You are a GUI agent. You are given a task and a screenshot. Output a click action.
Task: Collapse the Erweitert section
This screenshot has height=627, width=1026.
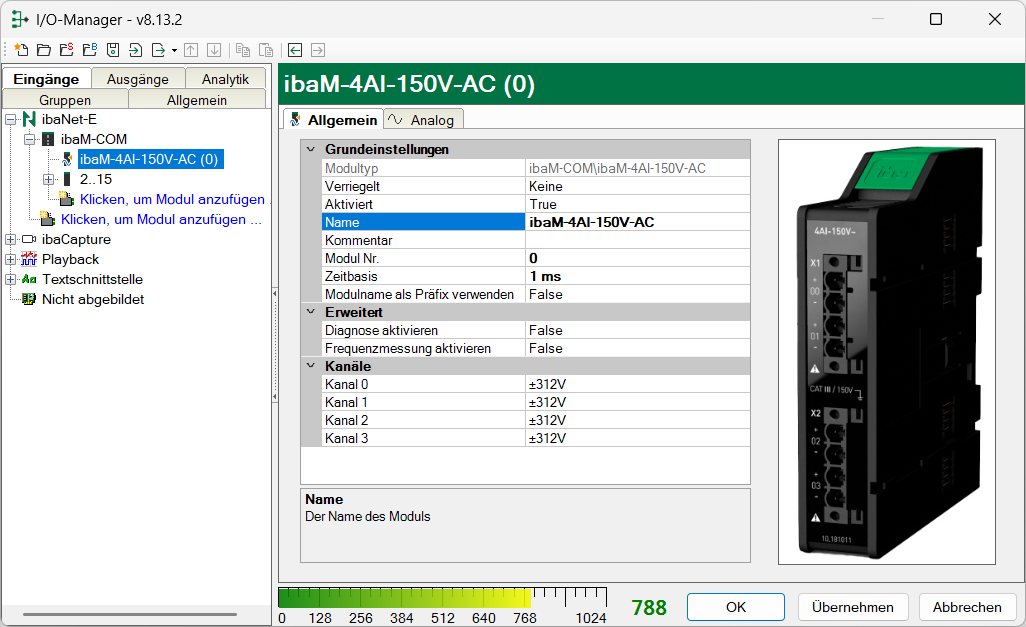tap(311, 312)
